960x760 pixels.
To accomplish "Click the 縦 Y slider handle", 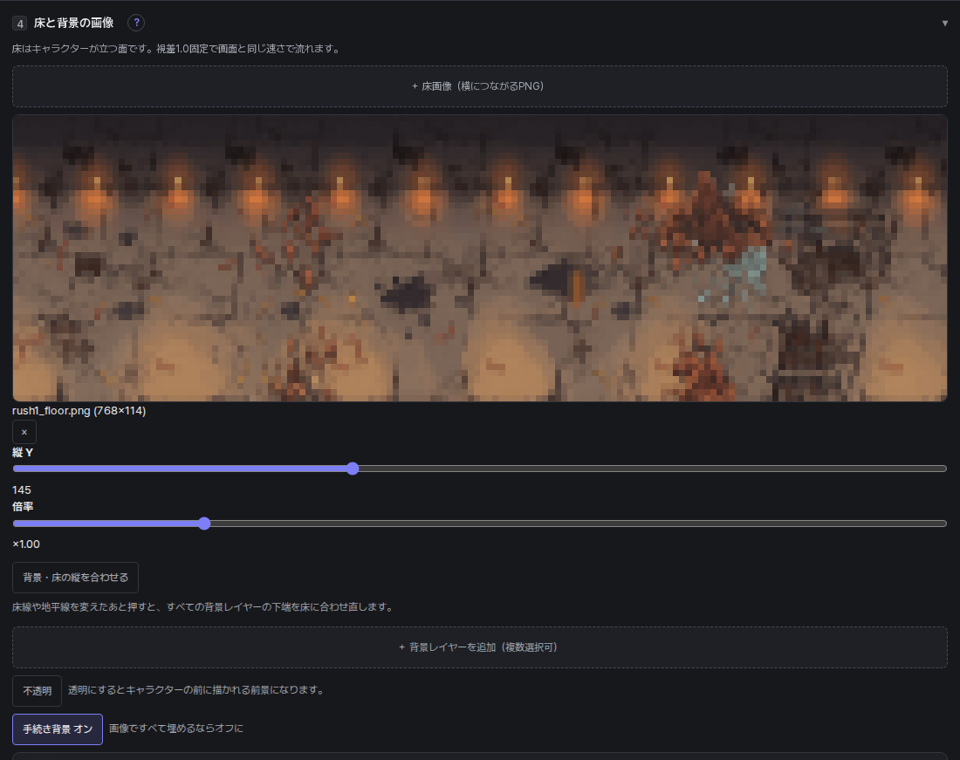I will pyautogui.click(x=353, y=468).
